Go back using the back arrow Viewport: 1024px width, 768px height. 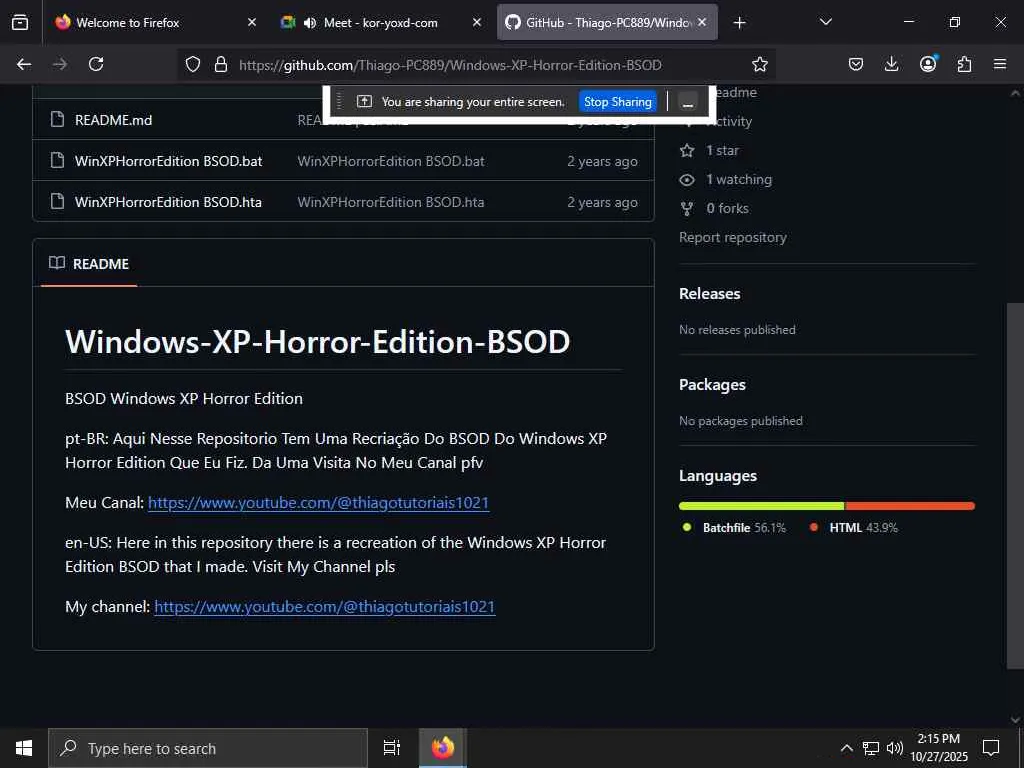coord(24,64)
